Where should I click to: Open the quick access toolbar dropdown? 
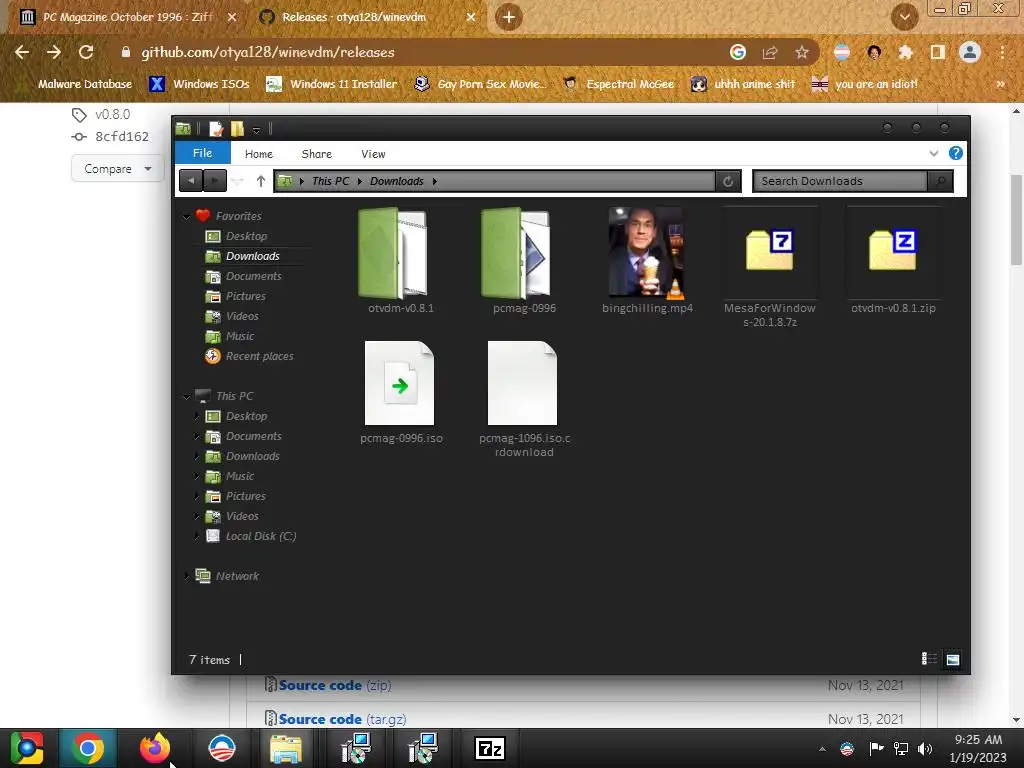pyautogui.click(x=257, y=129)
